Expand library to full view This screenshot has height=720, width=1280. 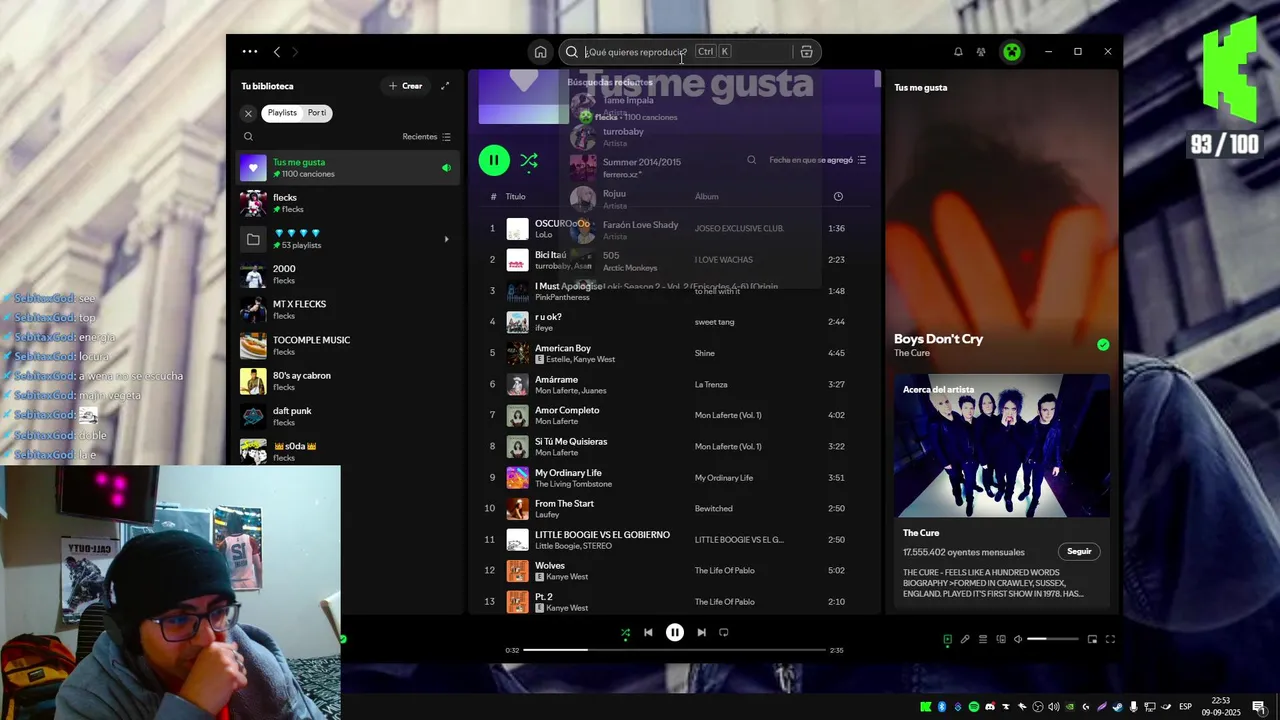(x=445, y=86)
